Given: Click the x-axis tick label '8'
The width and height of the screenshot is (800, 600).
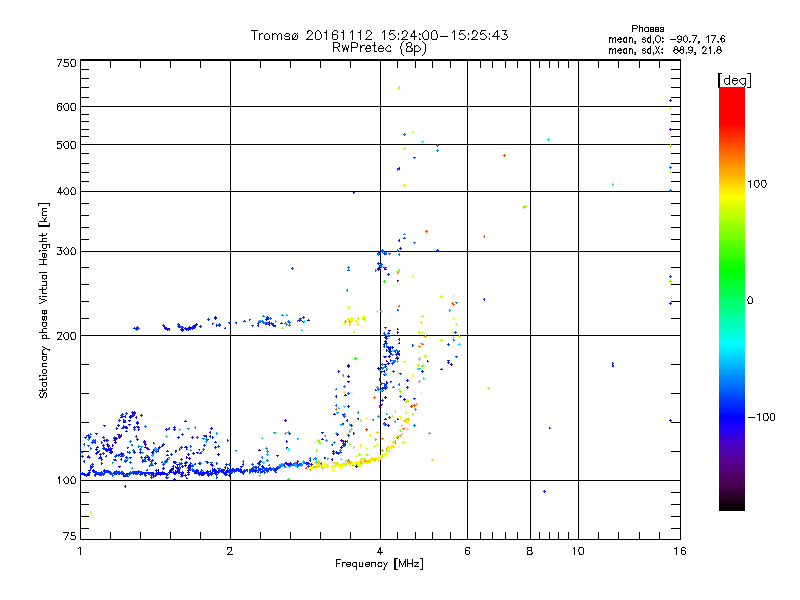Looking at the screenshot, I should tap(530, 551).
